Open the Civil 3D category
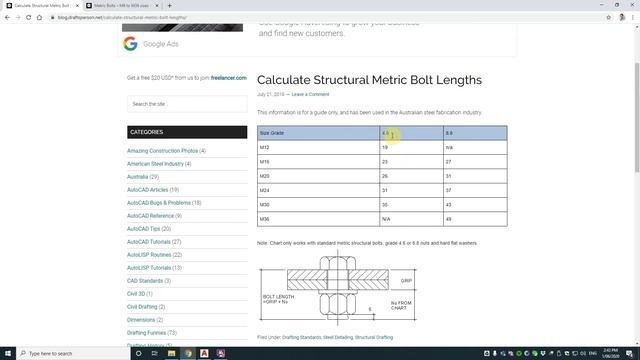 click(136, 294)
